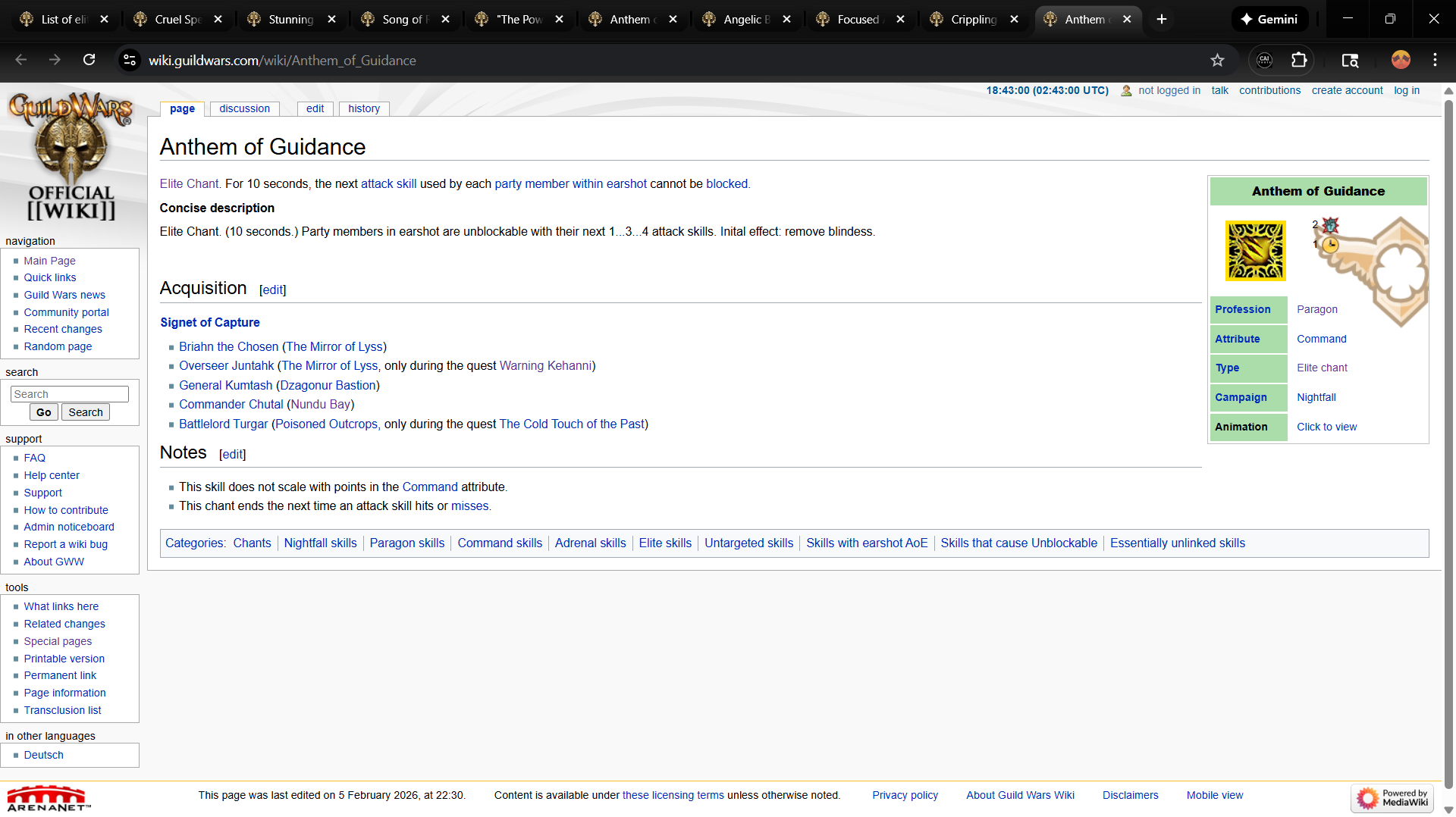Viewport: 1456px width, 817px height.
Task: Open Main Page in navigation
Action: (x=49, y=261)
